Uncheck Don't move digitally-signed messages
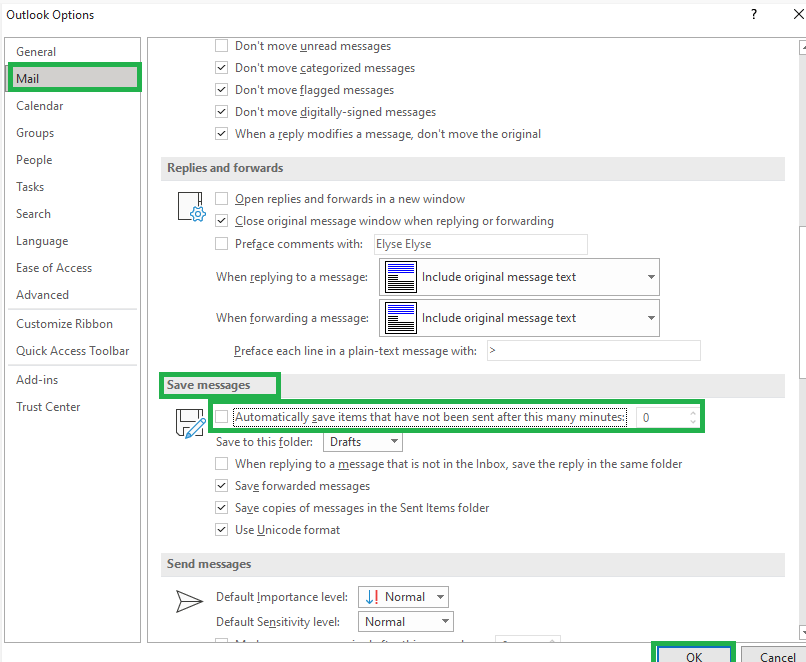The image size is (806, 662). [222, 112]
